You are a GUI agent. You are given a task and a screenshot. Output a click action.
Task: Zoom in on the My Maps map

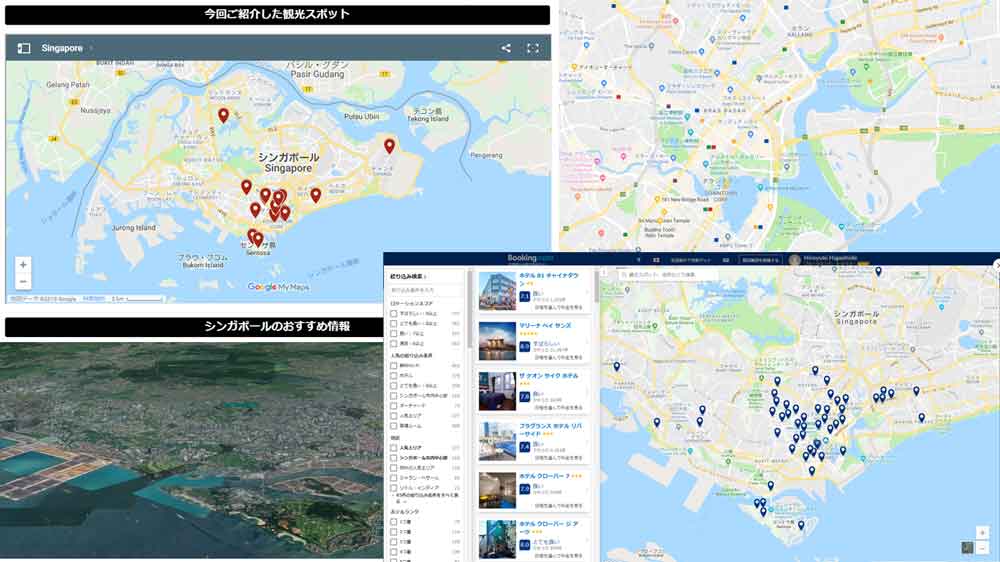23,264
